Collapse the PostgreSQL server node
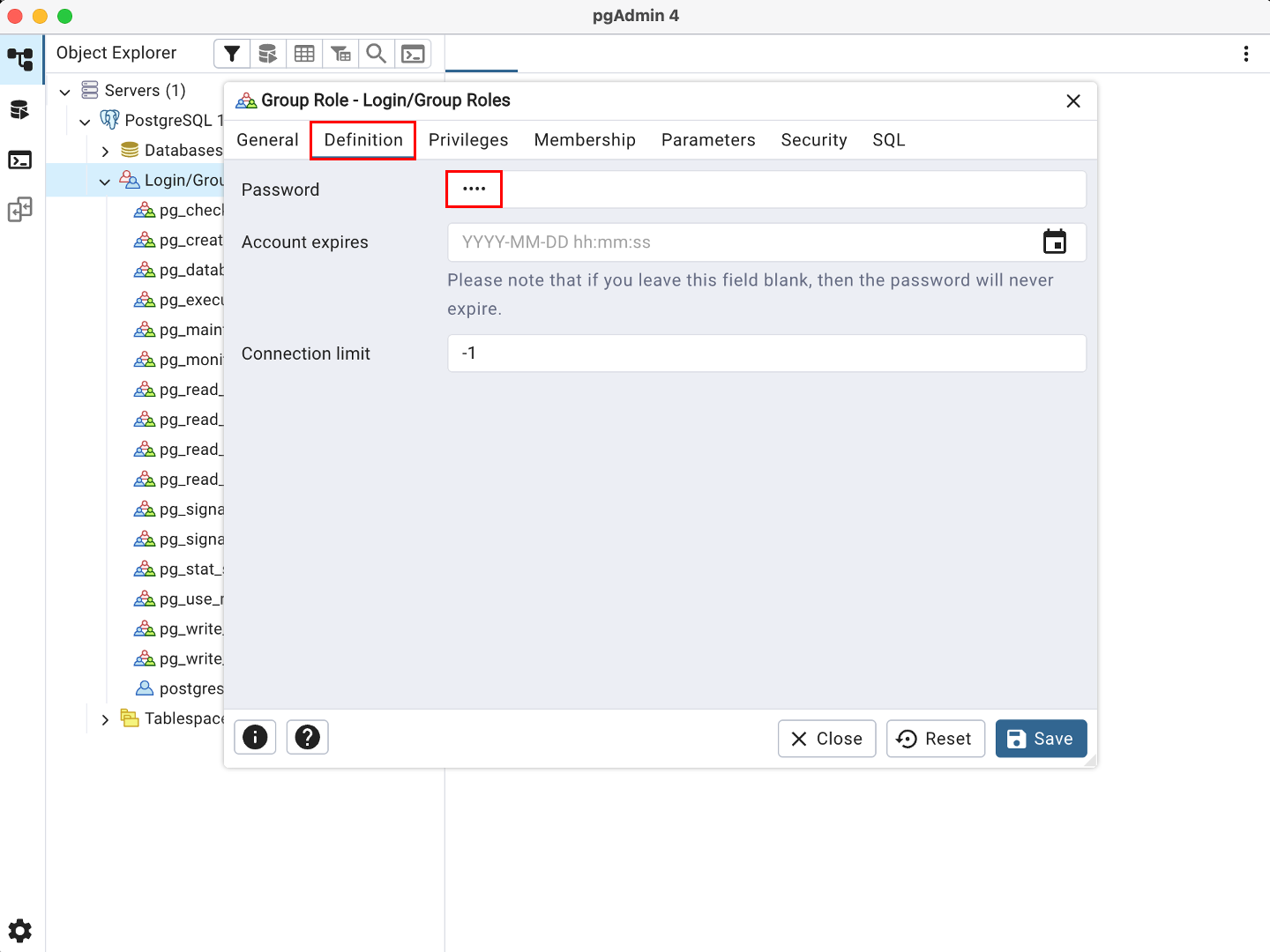This screenshot has height=952, width=1270. click(x=85, y=122)
